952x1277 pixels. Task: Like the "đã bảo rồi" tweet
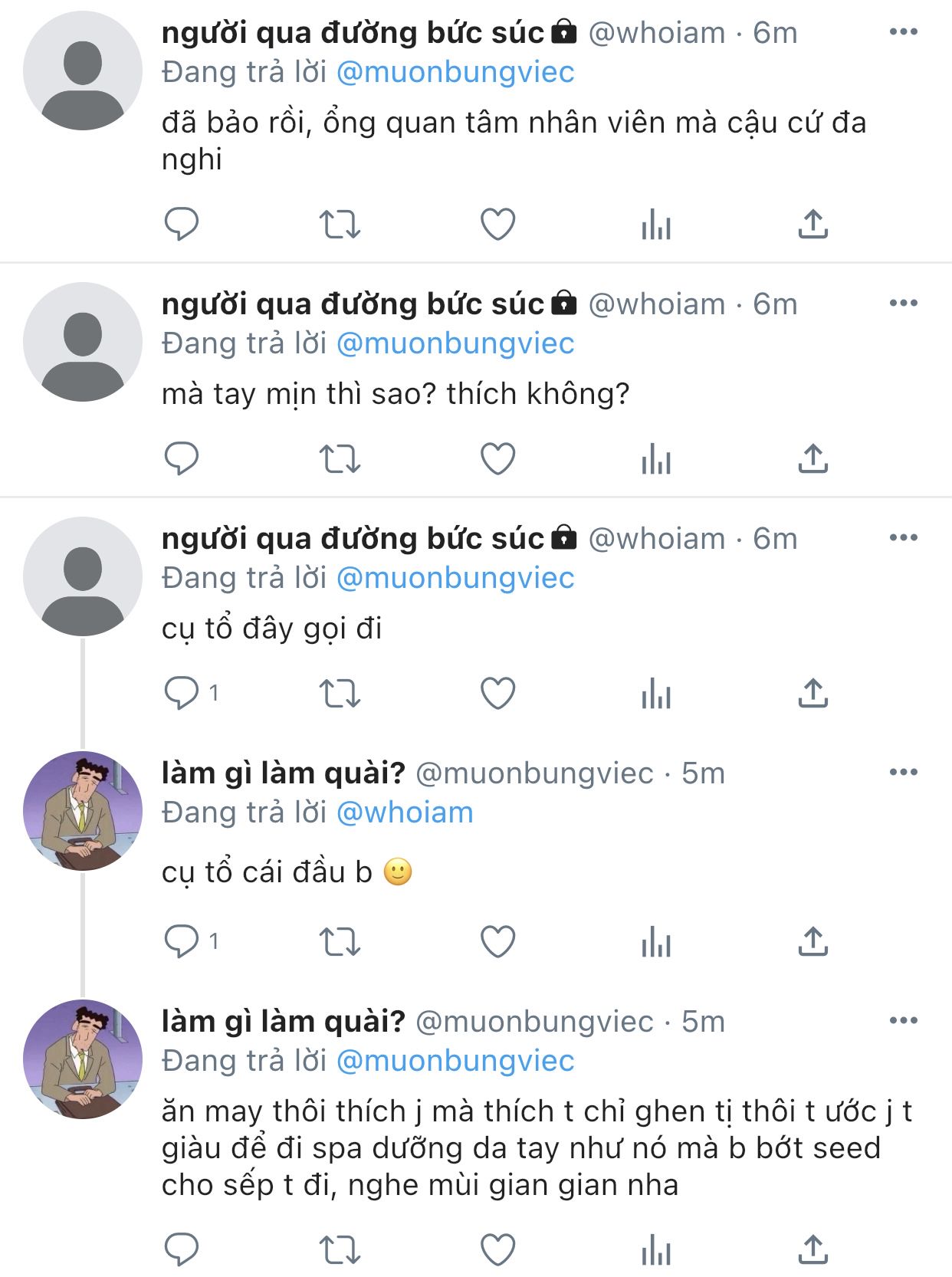pyautogui.click(x=497, y=225)
